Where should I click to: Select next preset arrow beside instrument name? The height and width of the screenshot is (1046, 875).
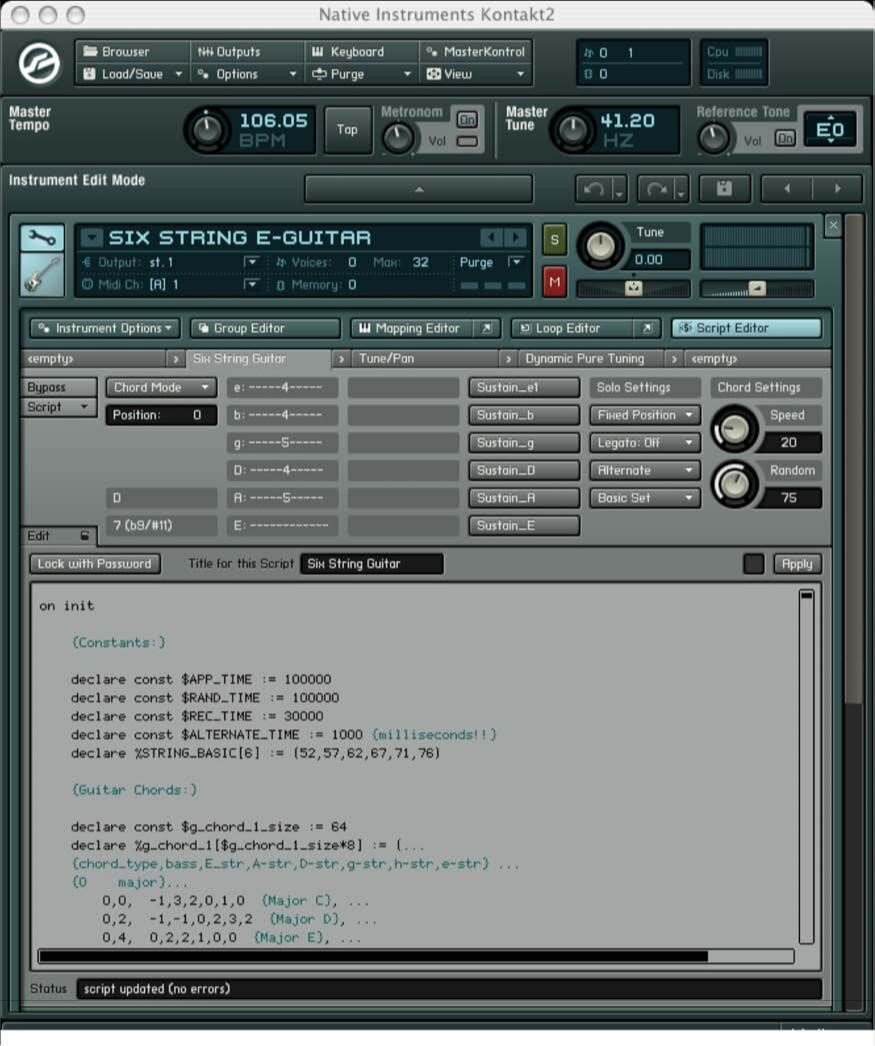coord(515,237)
